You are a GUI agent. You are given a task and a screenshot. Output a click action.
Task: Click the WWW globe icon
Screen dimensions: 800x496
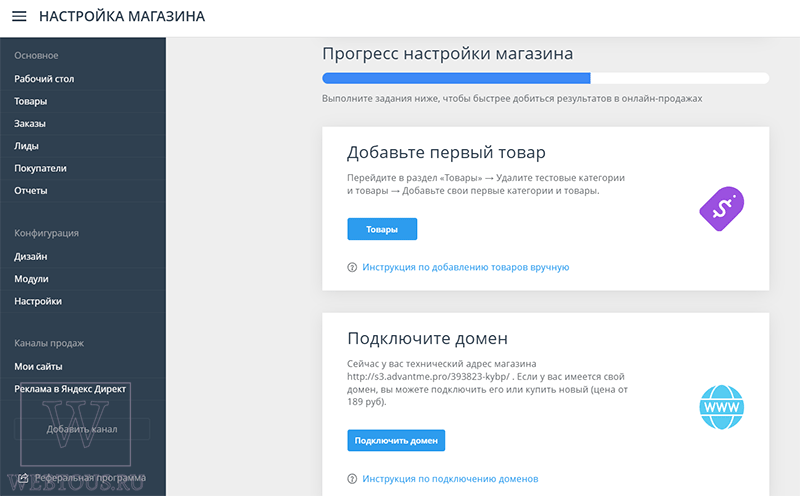coord(721,407)
